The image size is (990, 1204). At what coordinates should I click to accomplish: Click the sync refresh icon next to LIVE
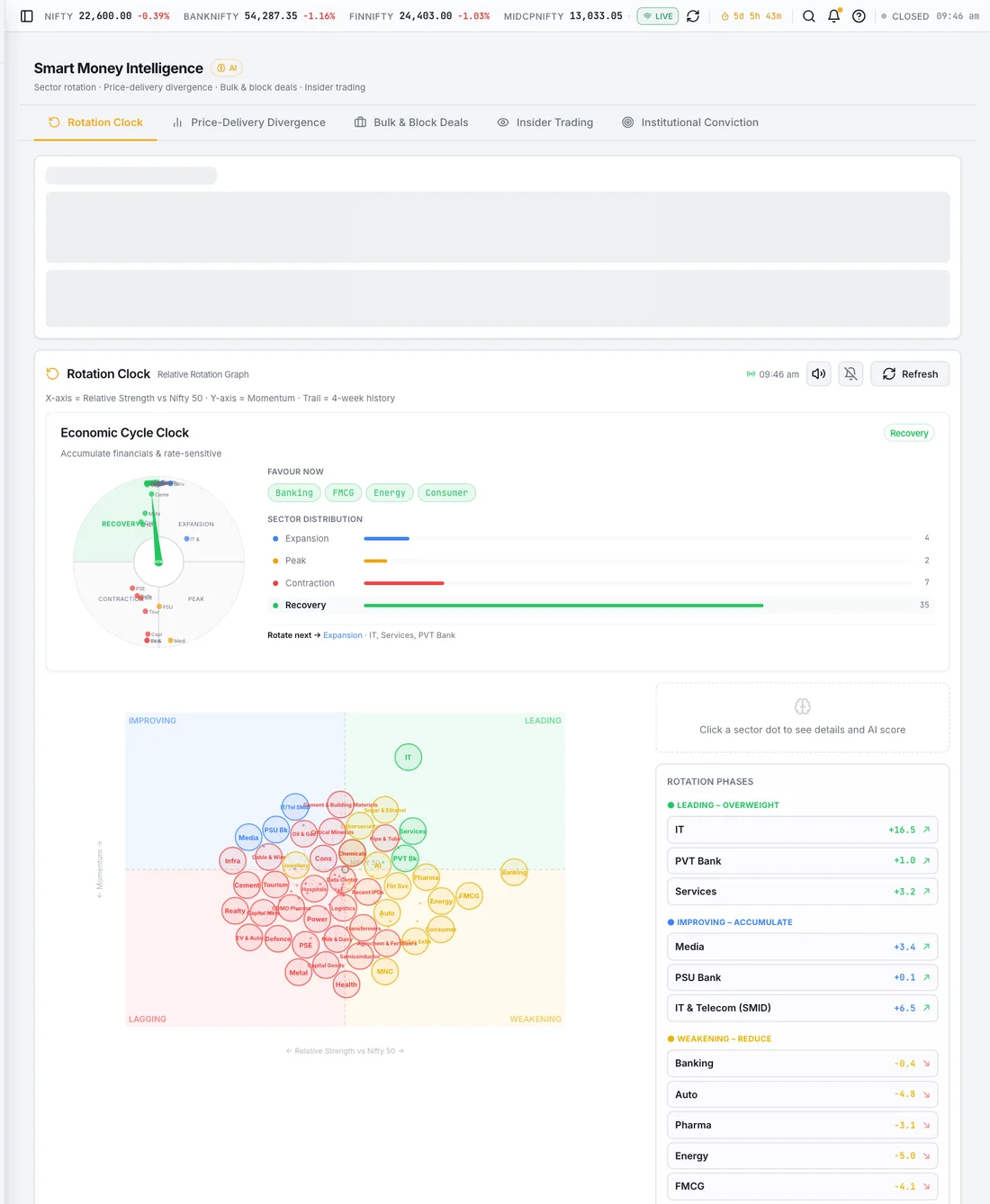click(693, 16)
